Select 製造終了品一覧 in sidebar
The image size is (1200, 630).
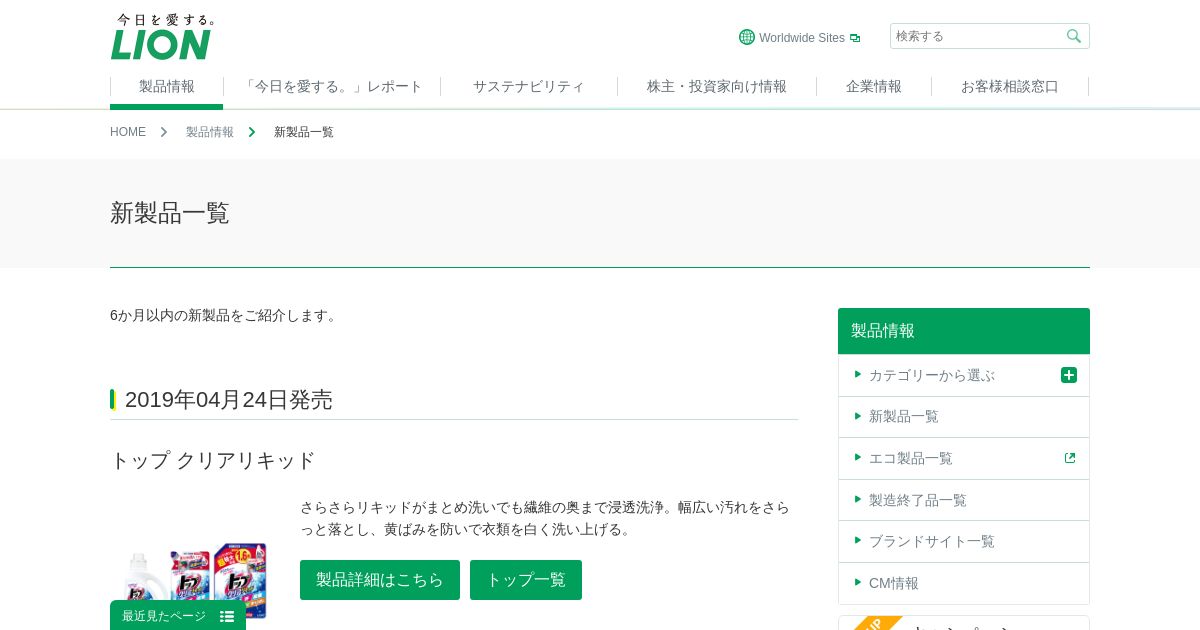click(x=964, y=500)
